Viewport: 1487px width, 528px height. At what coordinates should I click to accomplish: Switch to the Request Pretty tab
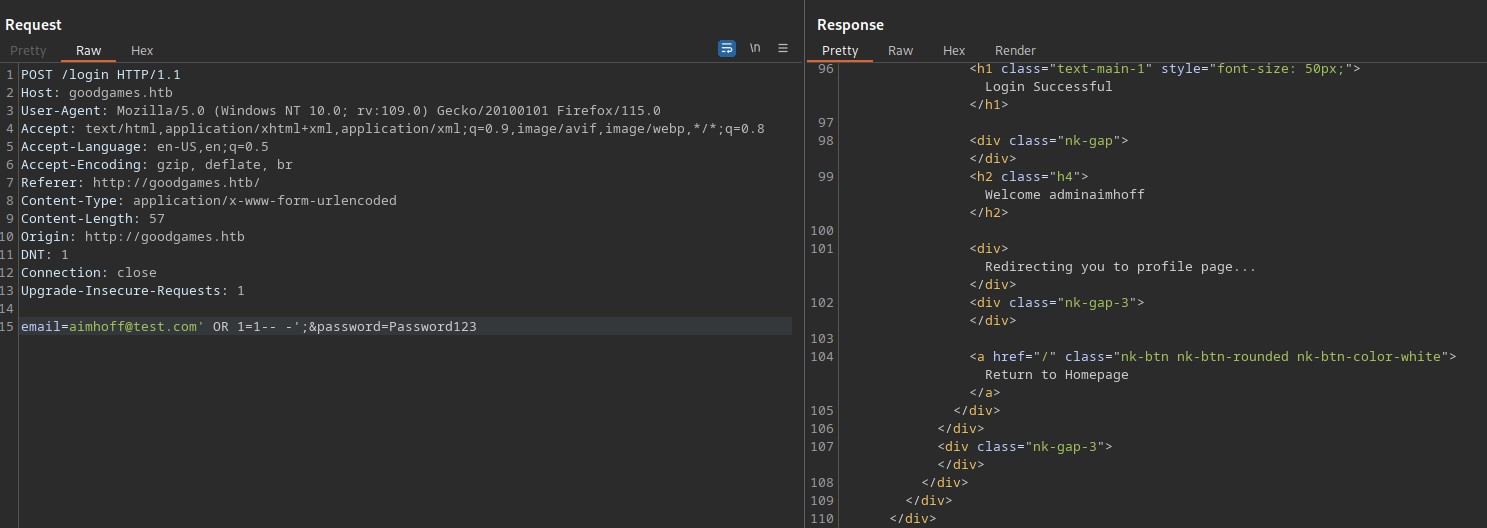click(28, 50)
